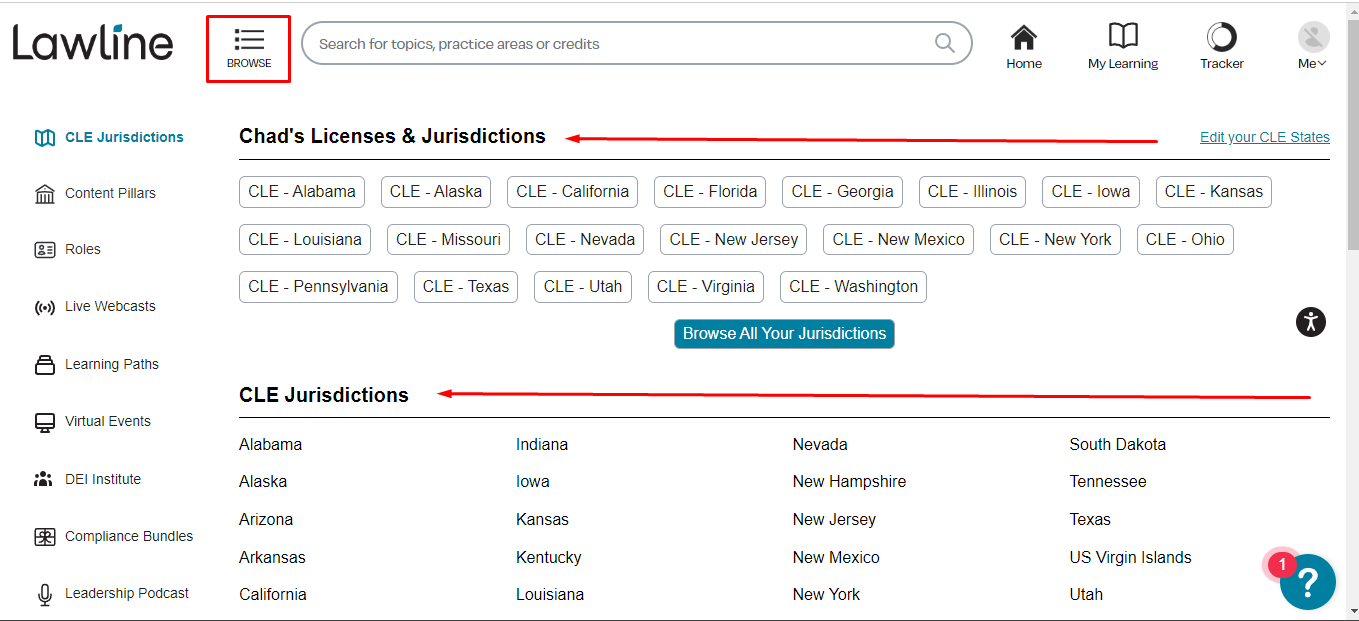Choose the CLE - New York chip
The width and height of the screenshot is (1359, 621).
point(1055,239)
